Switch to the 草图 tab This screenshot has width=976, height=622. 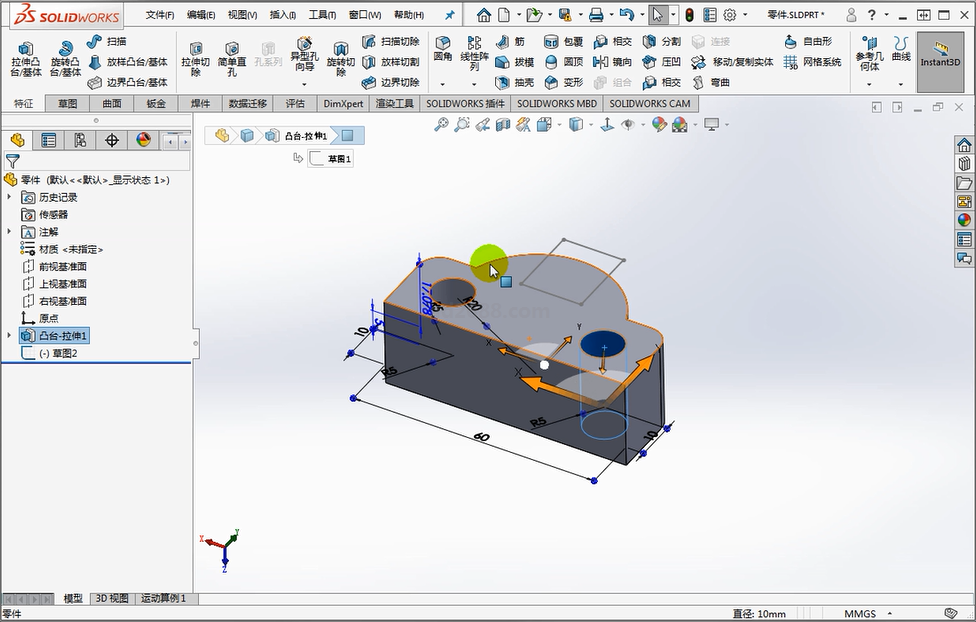click(x=67, y=103)
